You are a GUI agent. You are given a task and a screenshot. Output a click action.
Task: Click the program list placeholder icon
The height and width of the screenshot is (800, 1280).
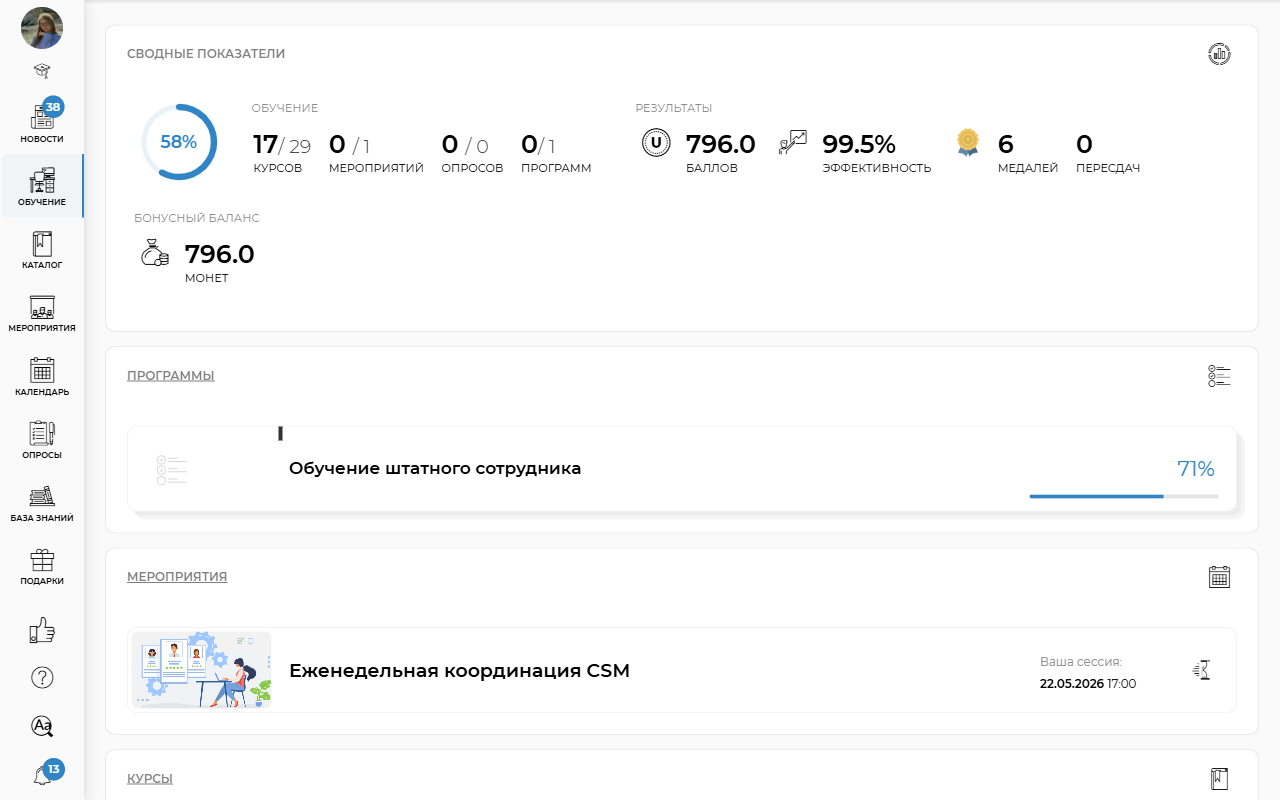coord(172,470)
